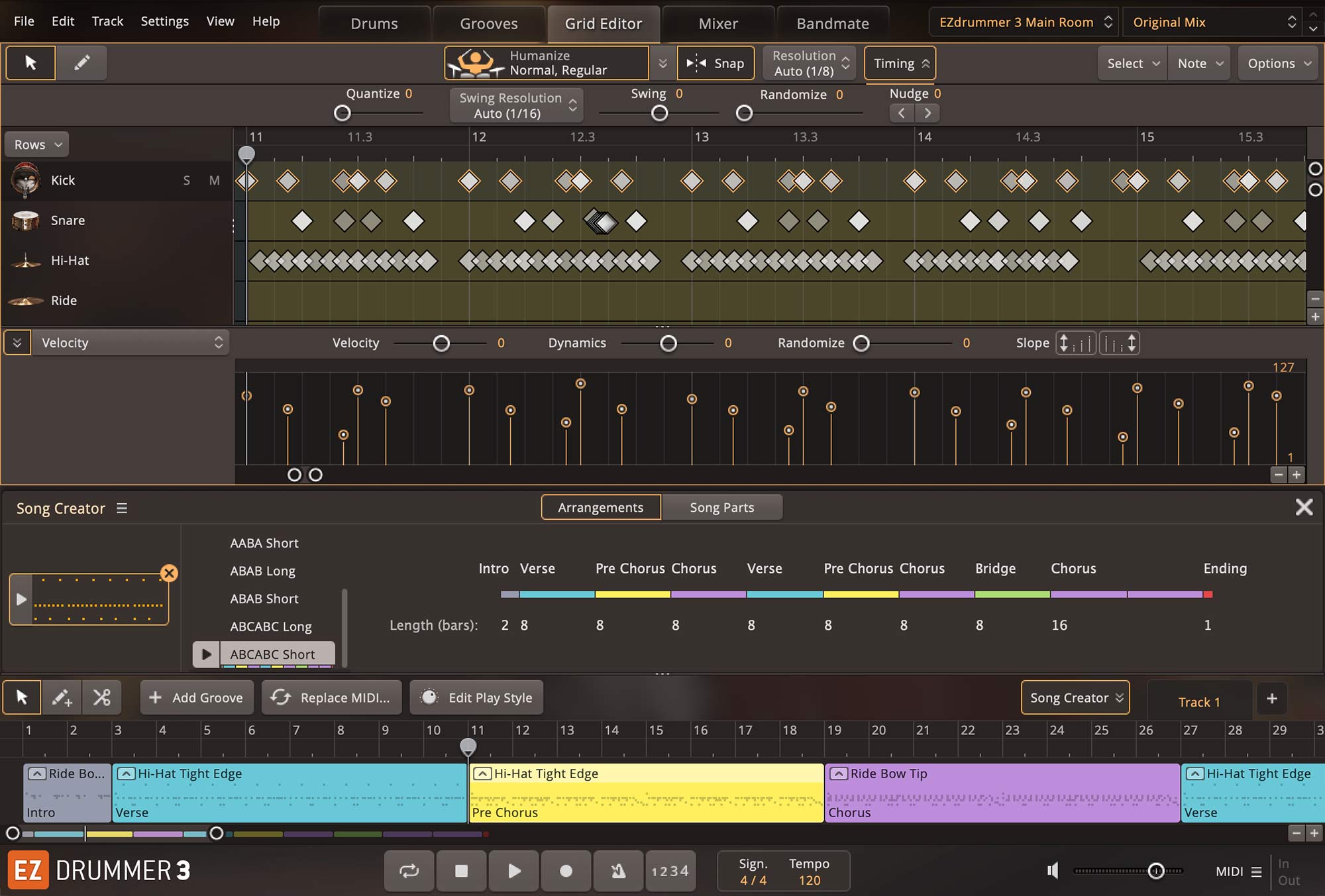Adjust the Swing slider knob

click(x=659, y=113)
